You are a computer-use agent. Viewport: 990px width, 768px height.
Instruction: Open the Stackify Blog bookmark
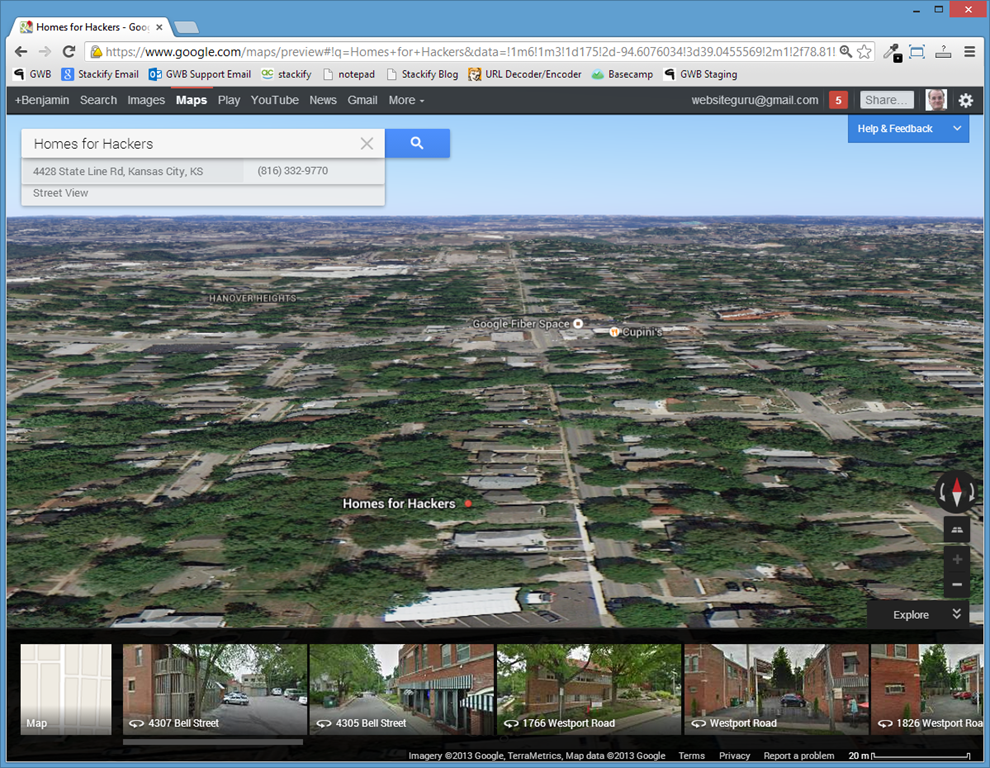coord(422,75)
